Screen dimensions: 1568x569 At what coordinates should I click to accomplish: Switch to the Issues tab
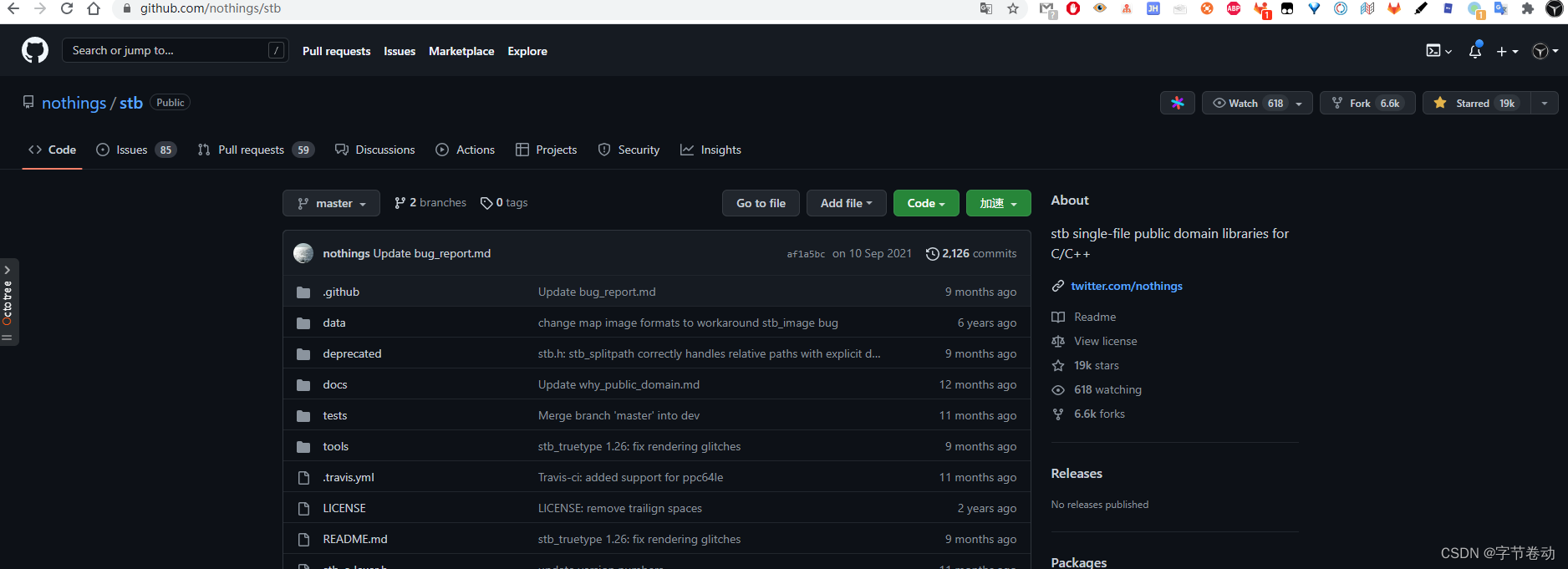pos(136,150)
